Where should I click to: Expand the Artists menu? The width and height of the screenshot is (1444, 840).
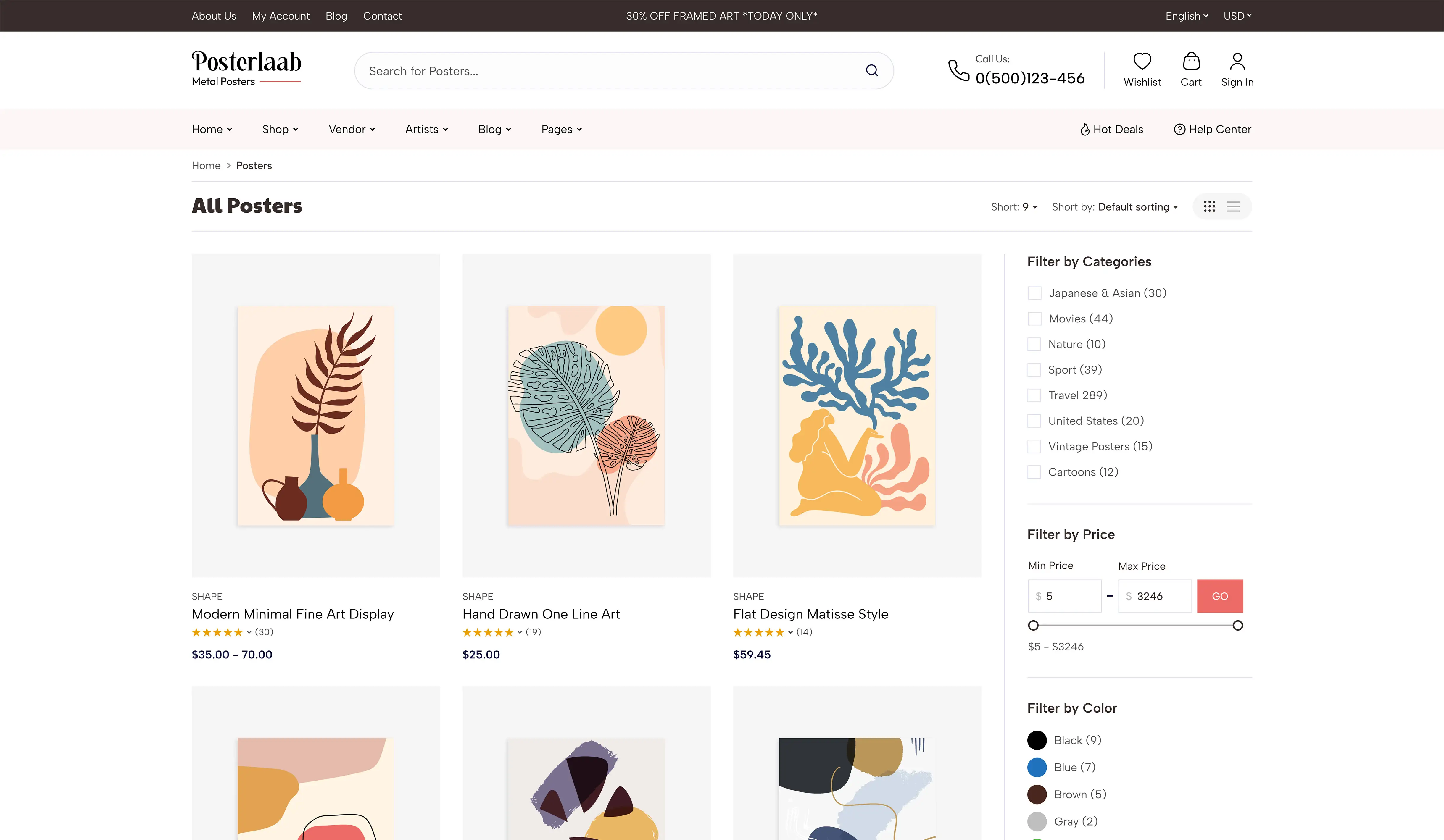click(426, 130)
